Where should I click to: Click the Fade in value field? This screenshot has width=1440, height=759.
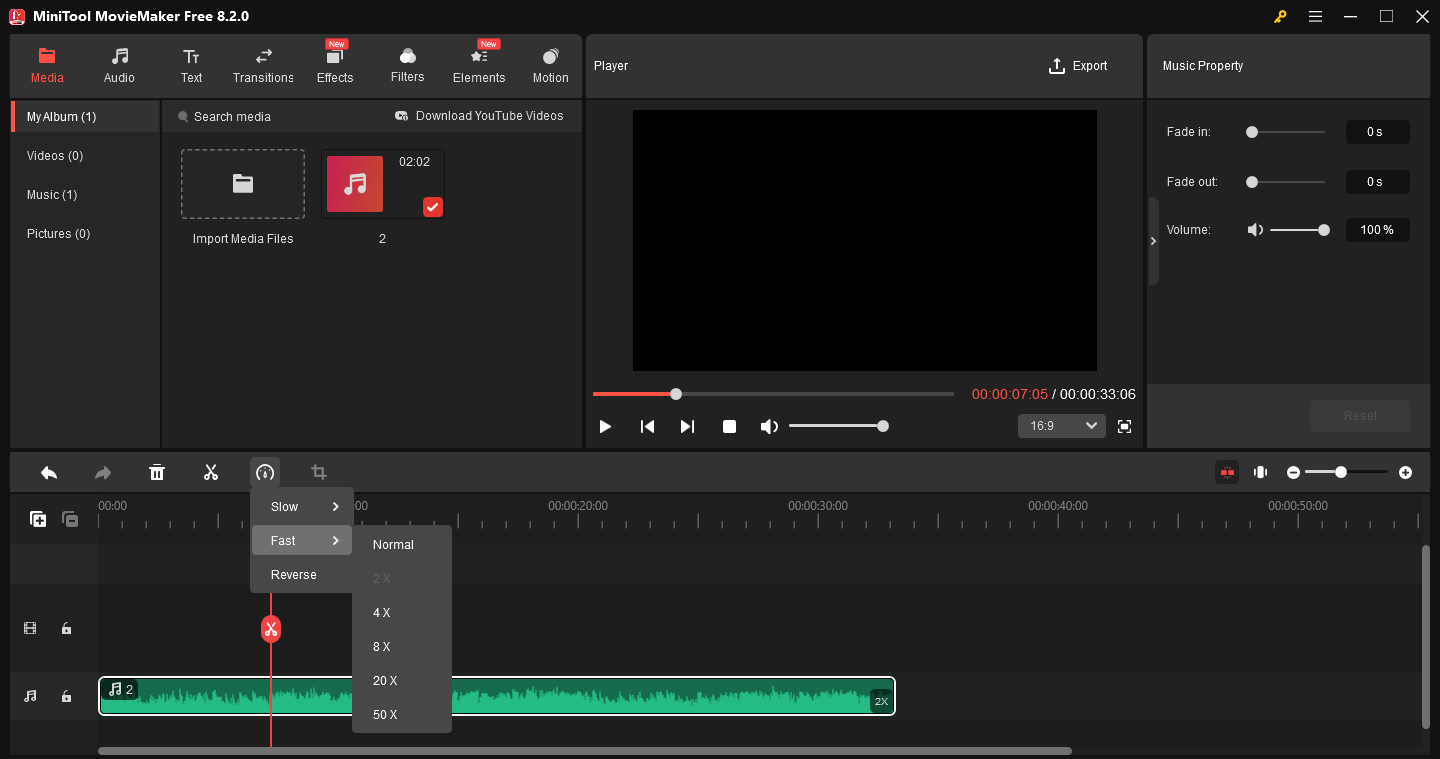pyautogui.click(x=1378, y=132)
